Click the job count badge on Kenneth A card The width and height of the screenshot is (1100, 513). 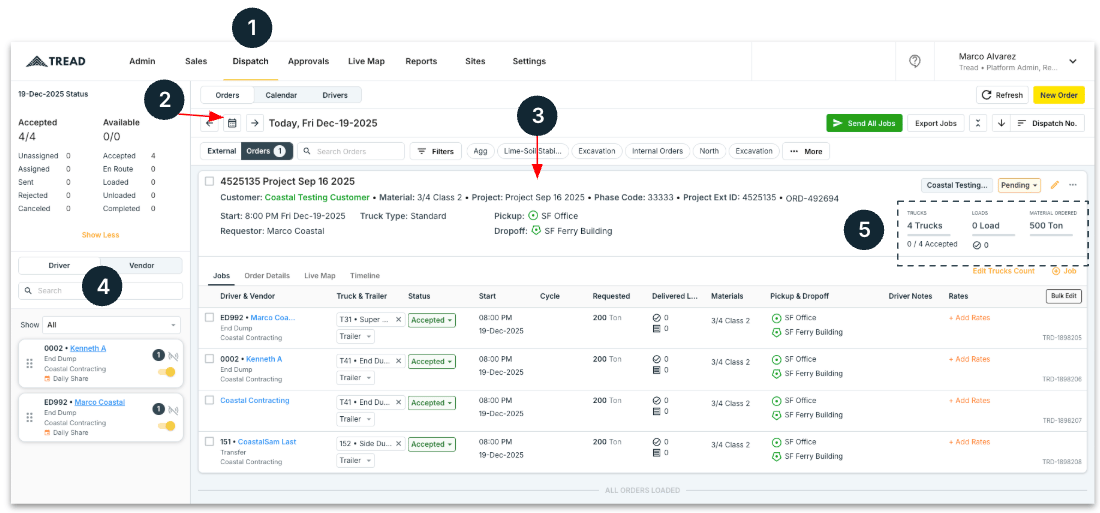159,355
